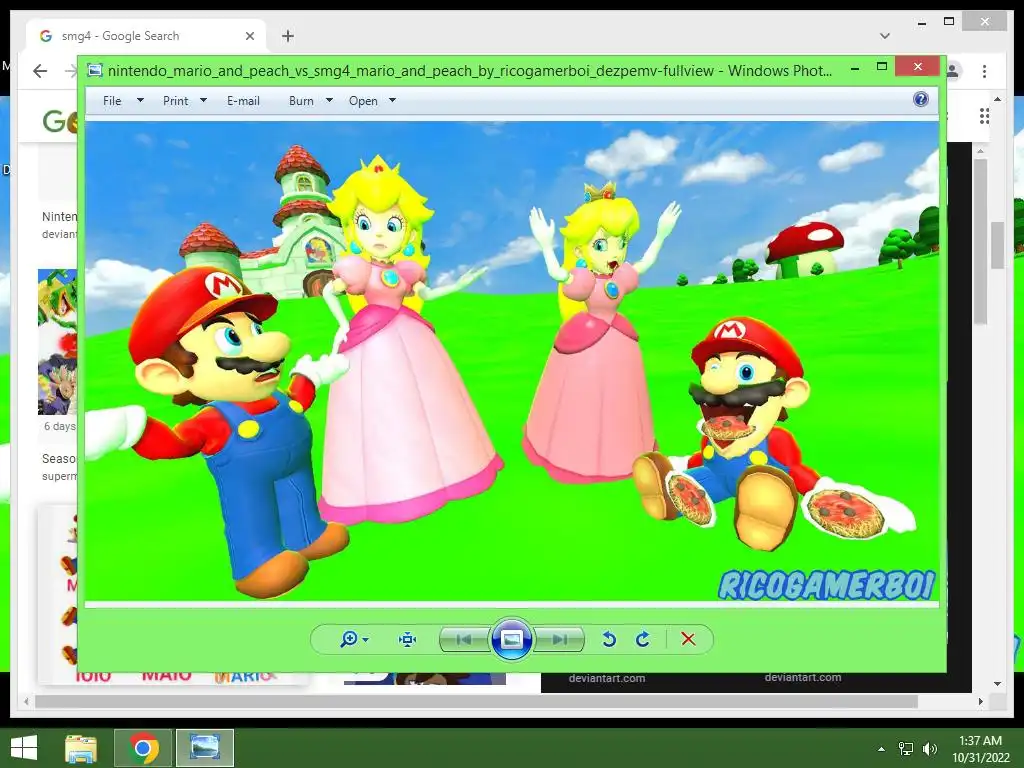Click the scroll down arrow in Chrome
The width and height of the screenshot is (1024, 768).
[997, 683]
